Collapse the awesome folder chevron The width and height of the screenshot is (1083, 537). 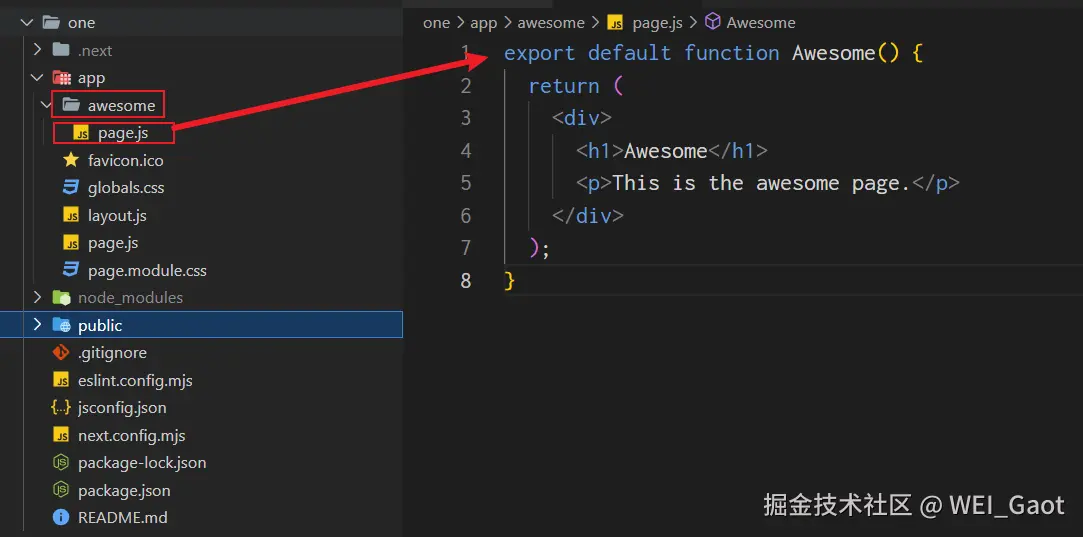click(46, 105)
